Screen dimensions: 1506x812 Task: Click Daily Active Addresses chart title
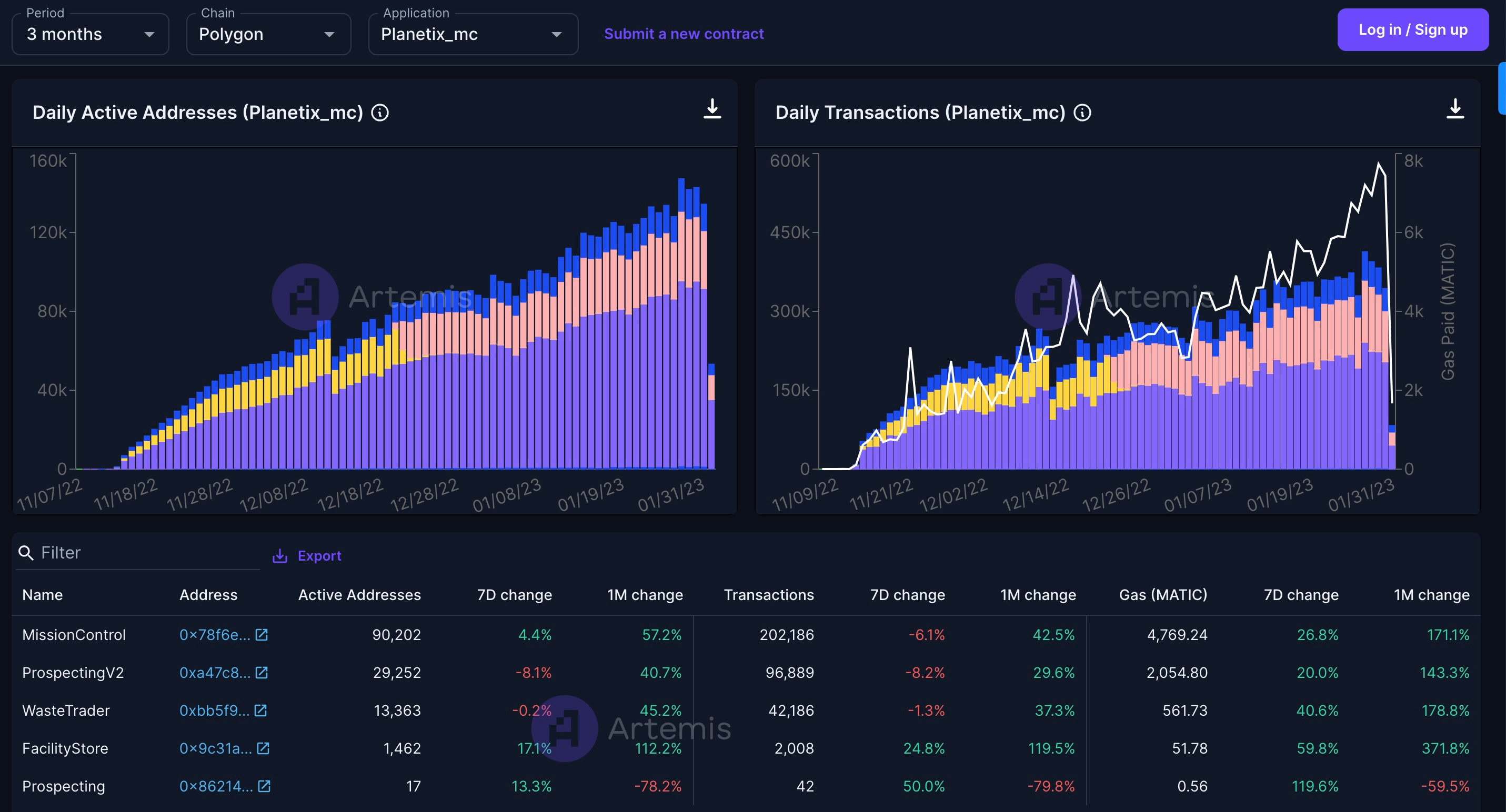(198, 112)
